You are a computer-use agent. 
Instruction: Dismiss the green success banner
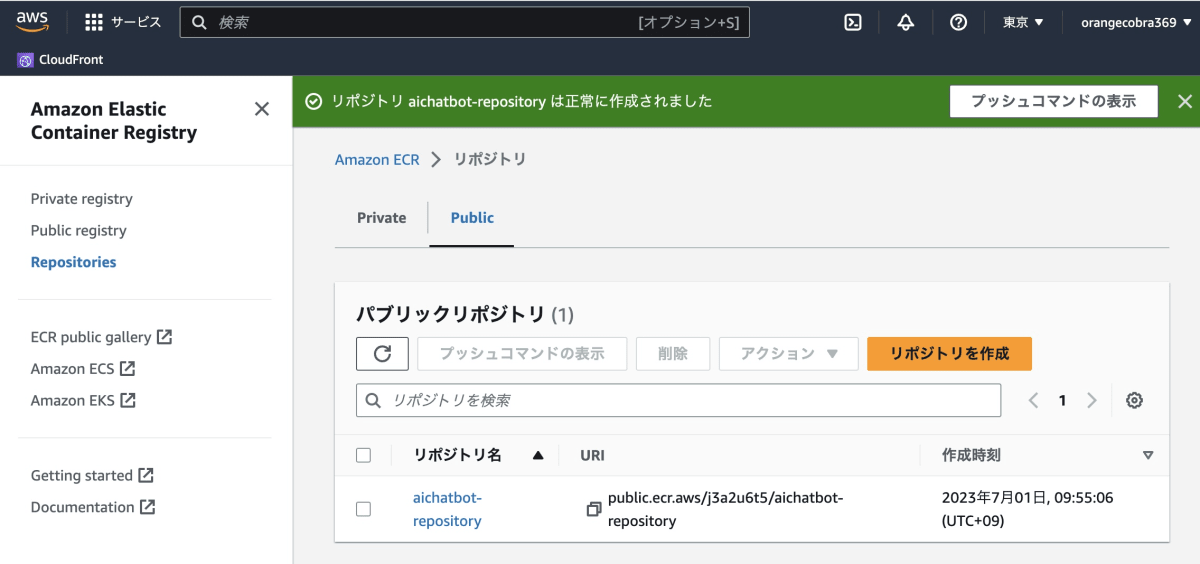pos(1185,101)
